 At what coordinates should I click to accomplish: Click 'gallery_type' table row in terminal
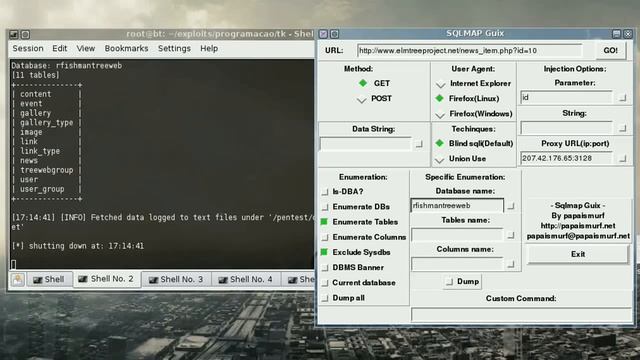coord(47,123)
